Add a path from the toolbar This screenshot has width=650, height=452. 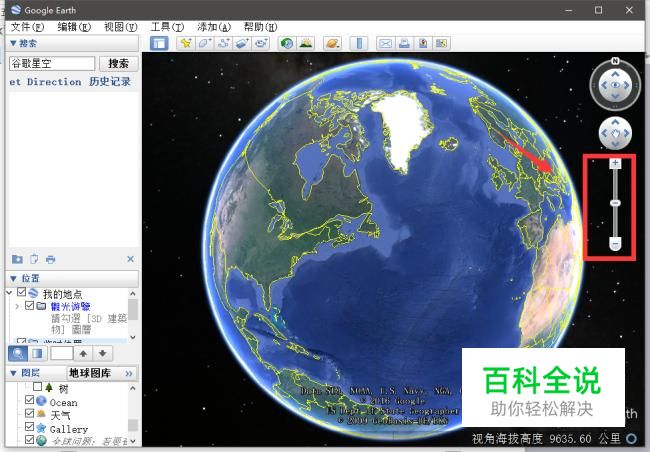point(224,43)
